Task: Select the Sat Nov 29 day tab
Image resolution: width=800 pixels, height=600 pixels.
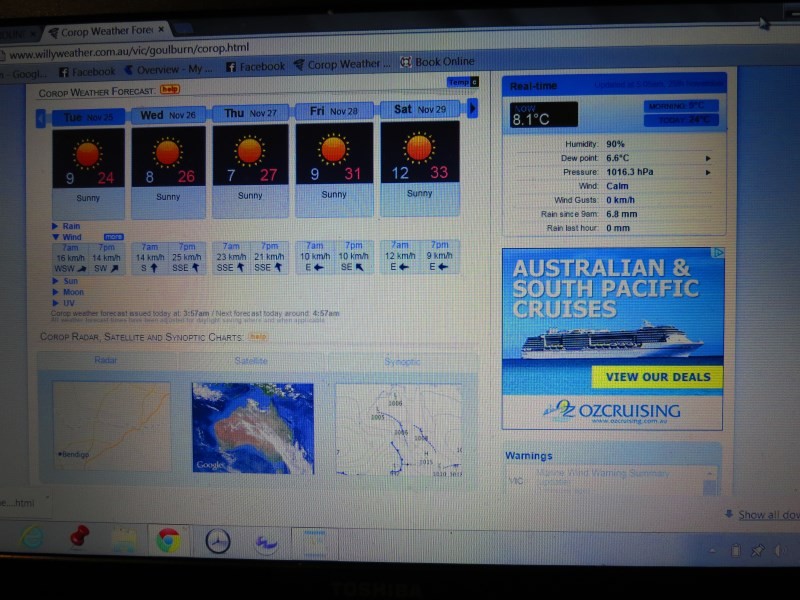Action: (x=419, y=109)
